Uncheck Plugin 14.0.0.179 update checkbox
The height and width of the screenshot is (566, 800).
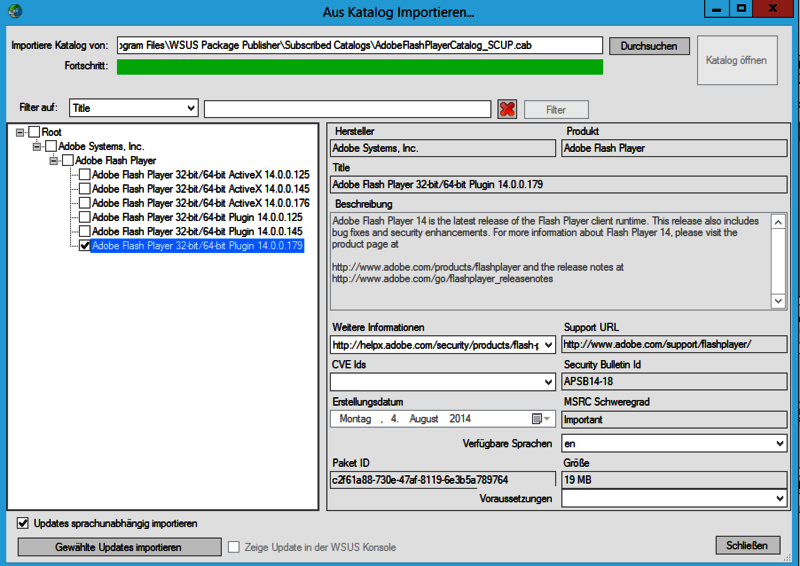tap(85, 246)
